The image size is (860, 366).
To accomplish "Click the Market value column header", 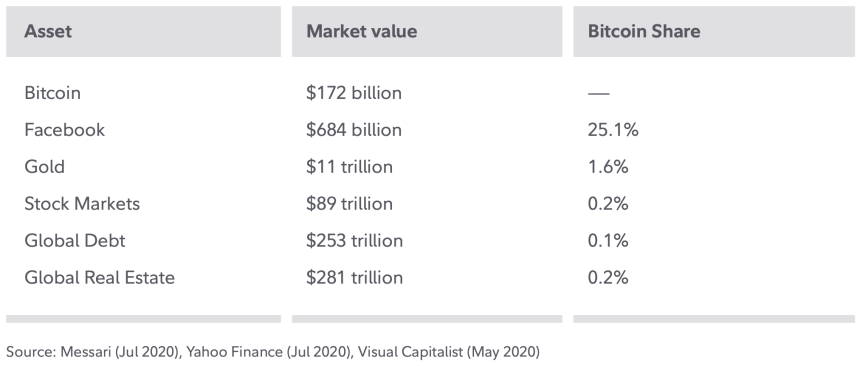I will (361, 31).
